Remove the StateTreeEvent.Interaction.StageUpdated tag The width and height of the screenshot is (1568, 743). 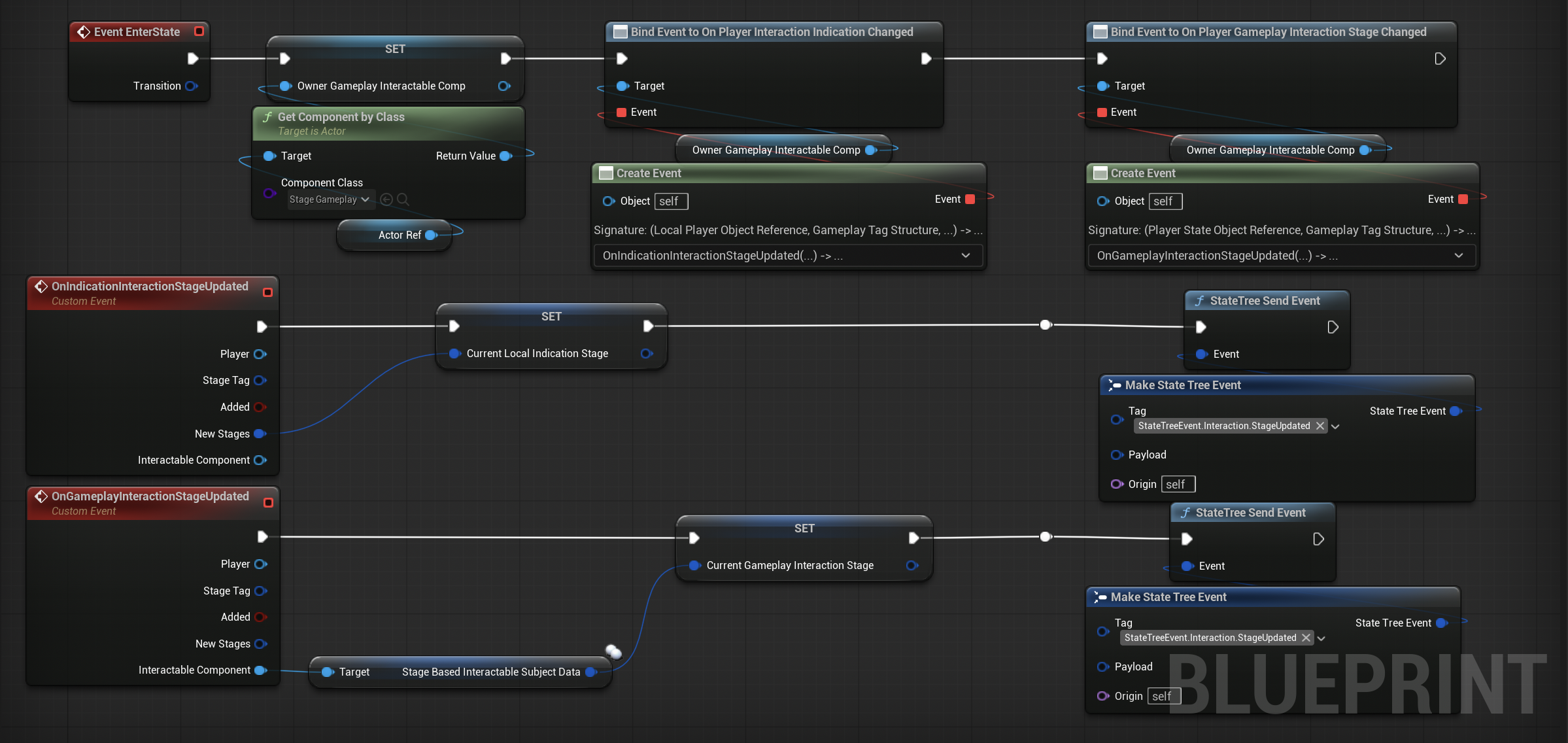[x=1320, y=426]
